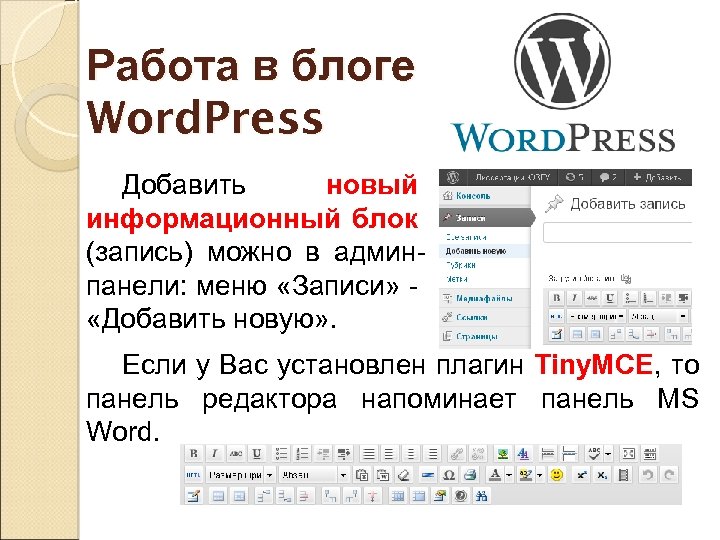Decrease indent in large TinyMCE toolbar
The image size is (720, 540).
tap(323, 454)
